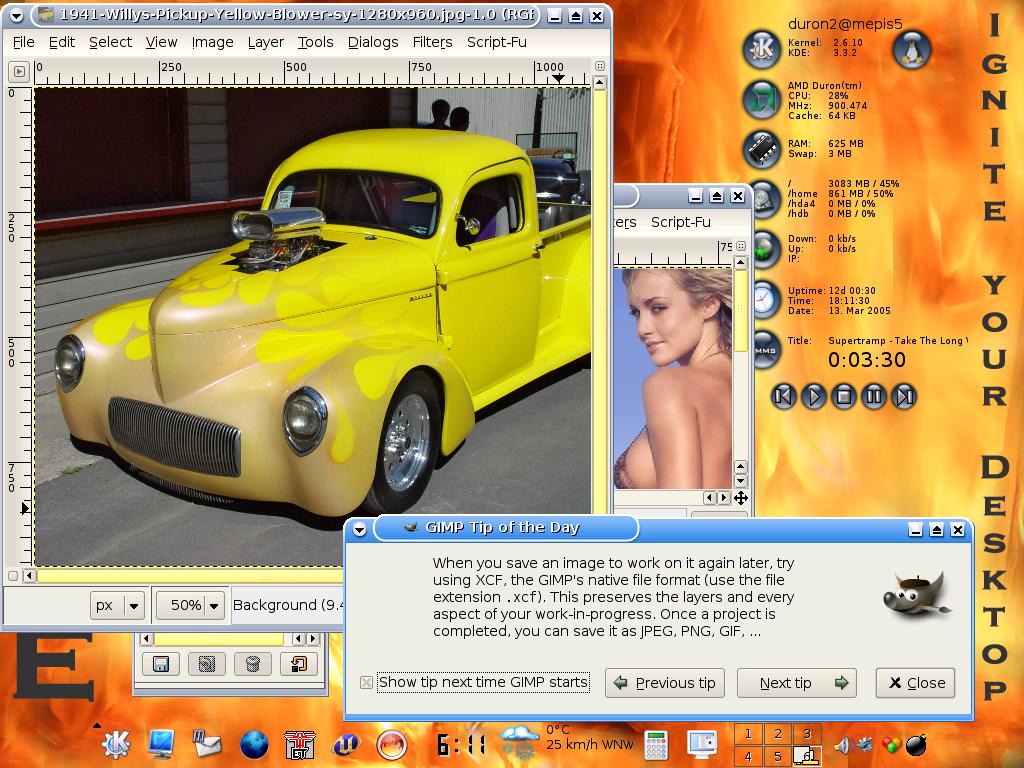This screenshot has width=1024, height=768.
Task: Click the trash can delete icon
Action: pos(252,663)
